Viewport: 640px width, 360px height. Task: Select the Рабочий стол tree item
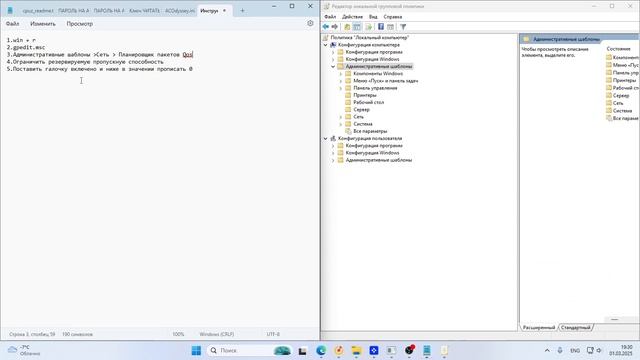coord(369,102)
